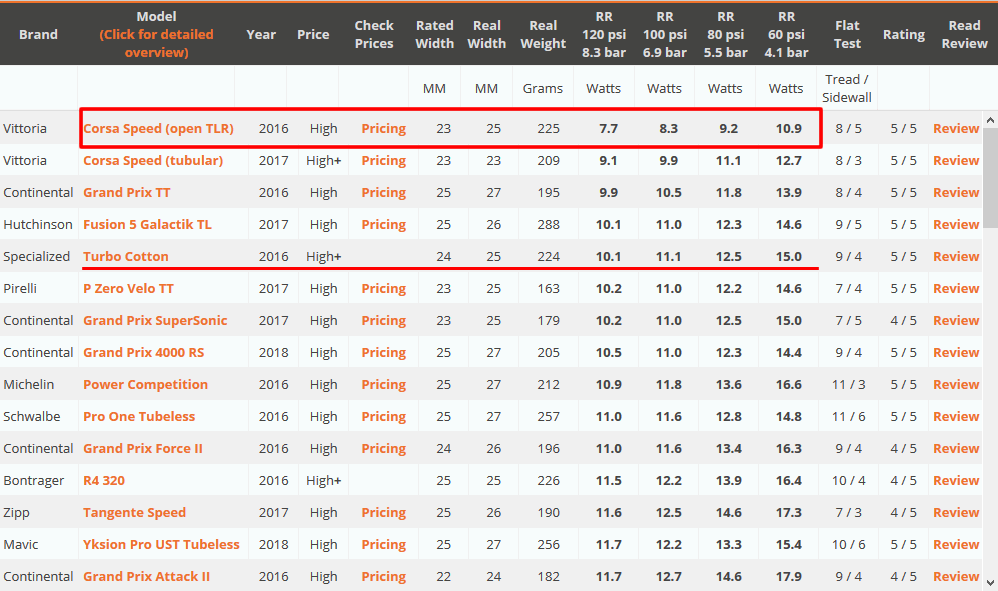Click the 11 / 3 flat test value

tap(848, 384)
